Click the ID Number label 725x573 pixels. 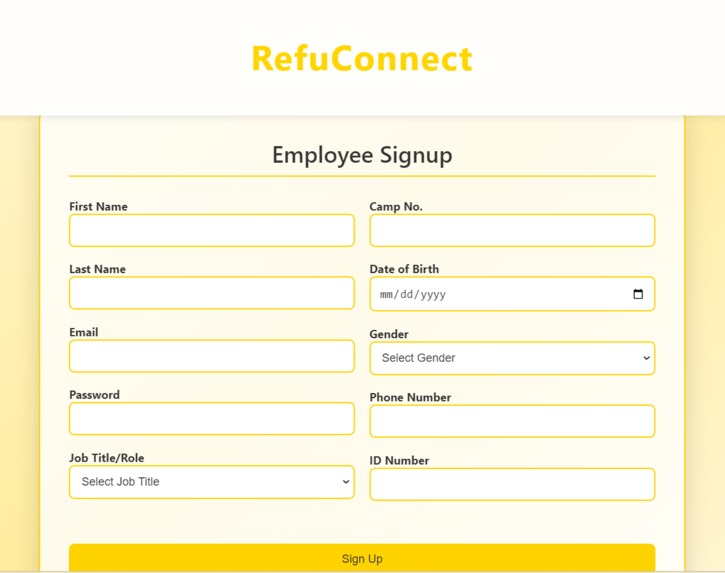399,460
